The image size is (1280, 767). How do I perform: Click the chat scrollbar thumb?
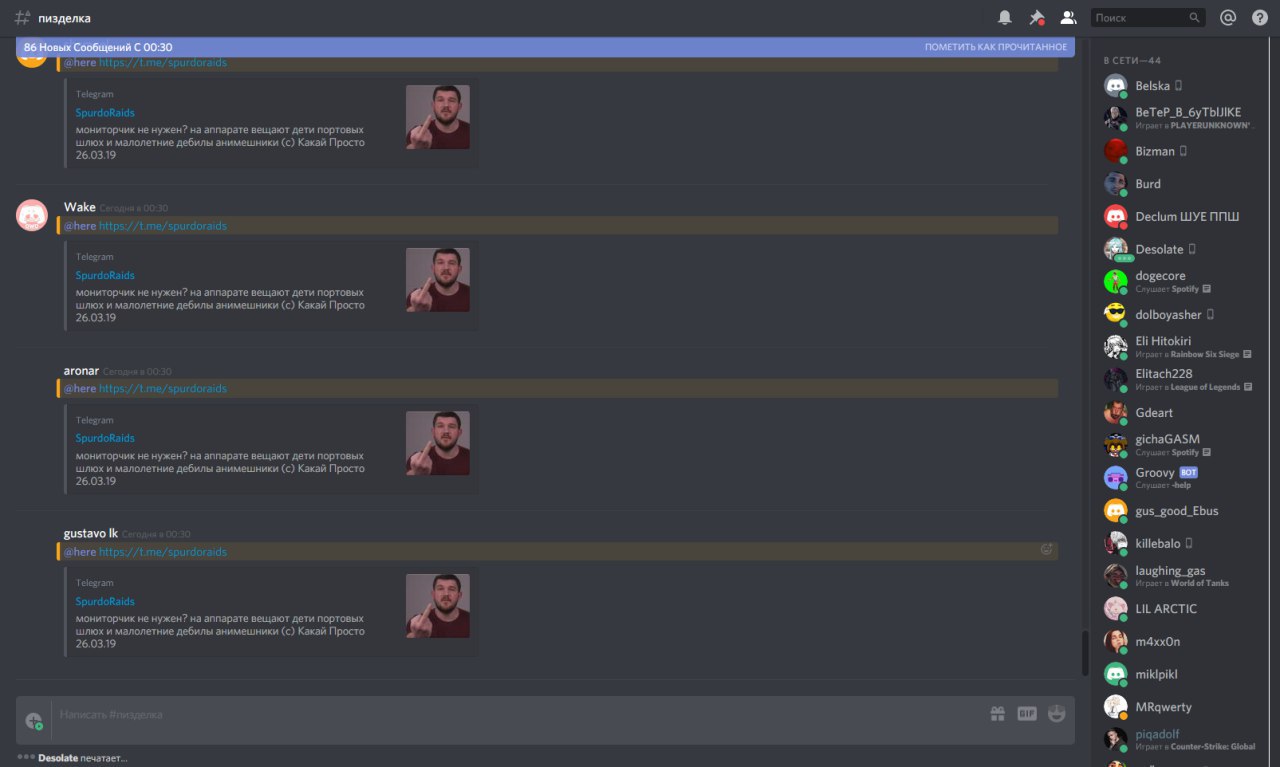(x=1083, y=653)
